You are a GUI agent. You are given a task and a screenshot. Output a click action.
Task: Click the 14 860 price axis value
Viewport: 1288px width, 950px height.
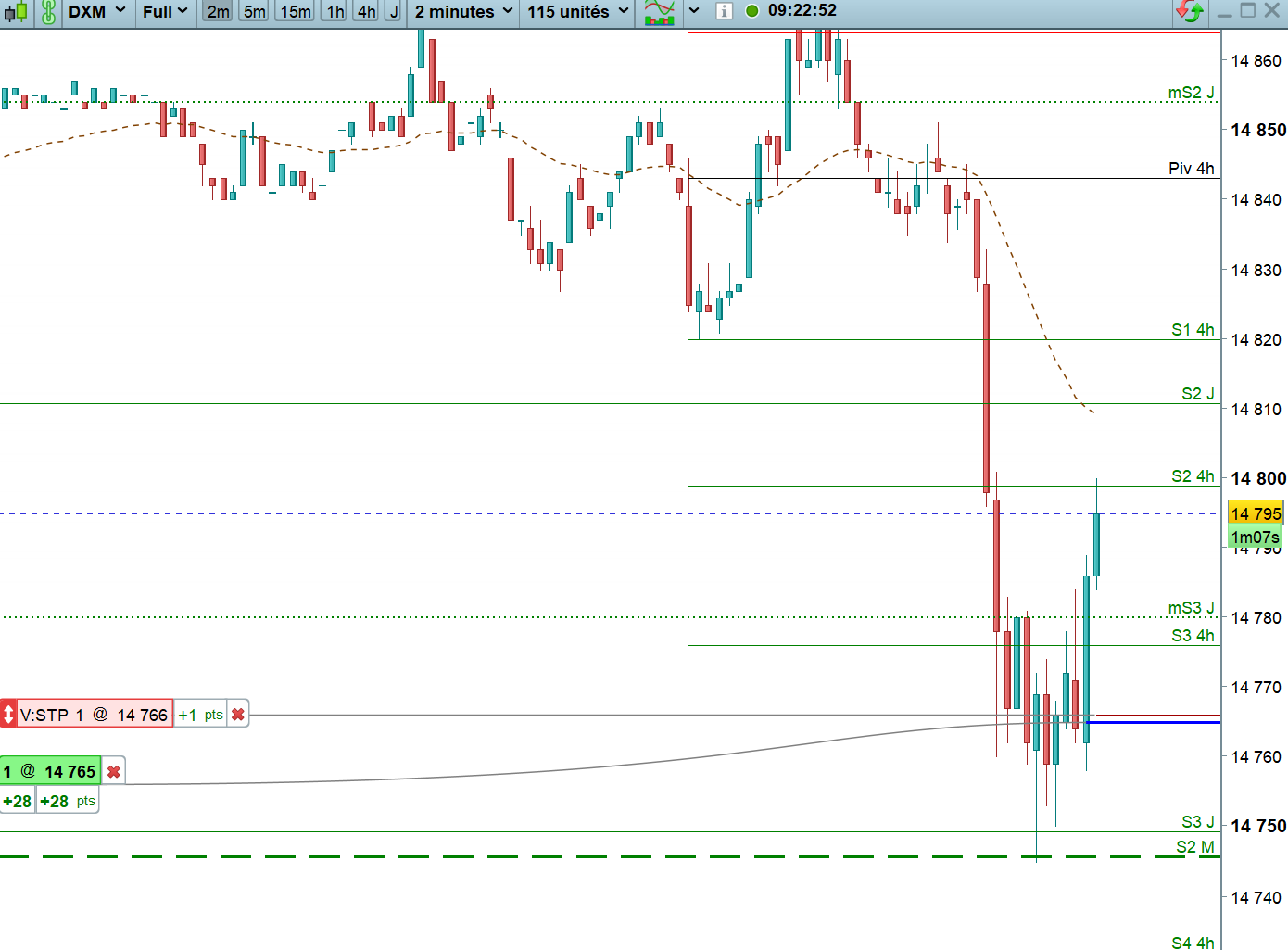click(1256, 61)
